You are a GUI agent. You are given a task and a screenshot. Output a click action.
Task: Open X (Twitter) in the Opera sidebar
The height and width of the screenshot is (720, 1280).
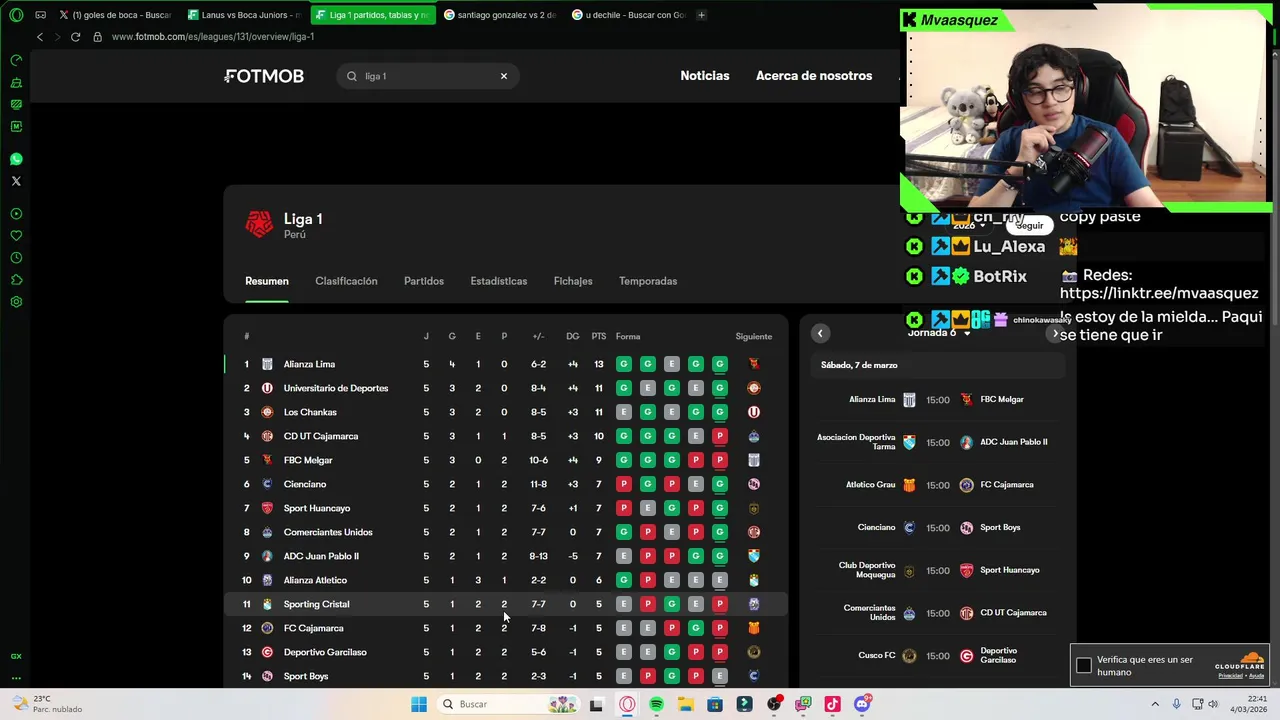16,181
